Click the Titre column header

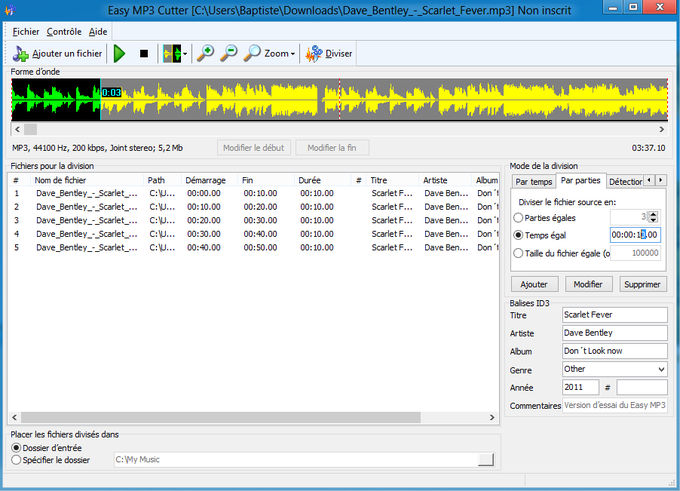click(x=392, y=180)
